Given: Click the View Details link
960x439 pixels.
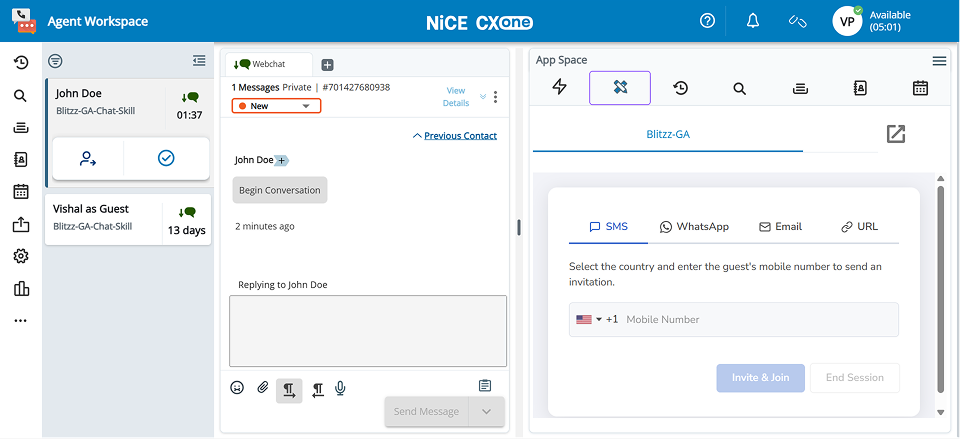Looking at the screenshot, I should tap(456, 97).
